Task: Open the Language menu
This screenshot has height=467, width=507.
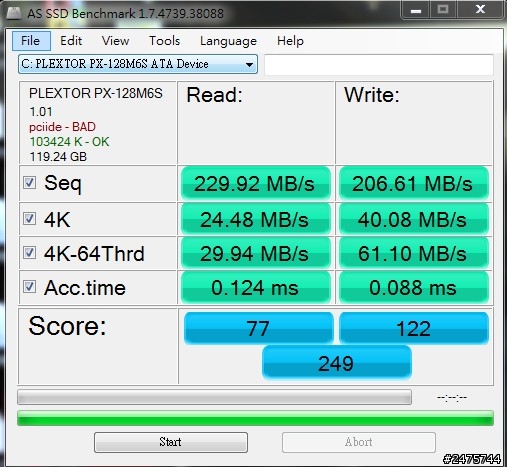Action: (228, 41)
